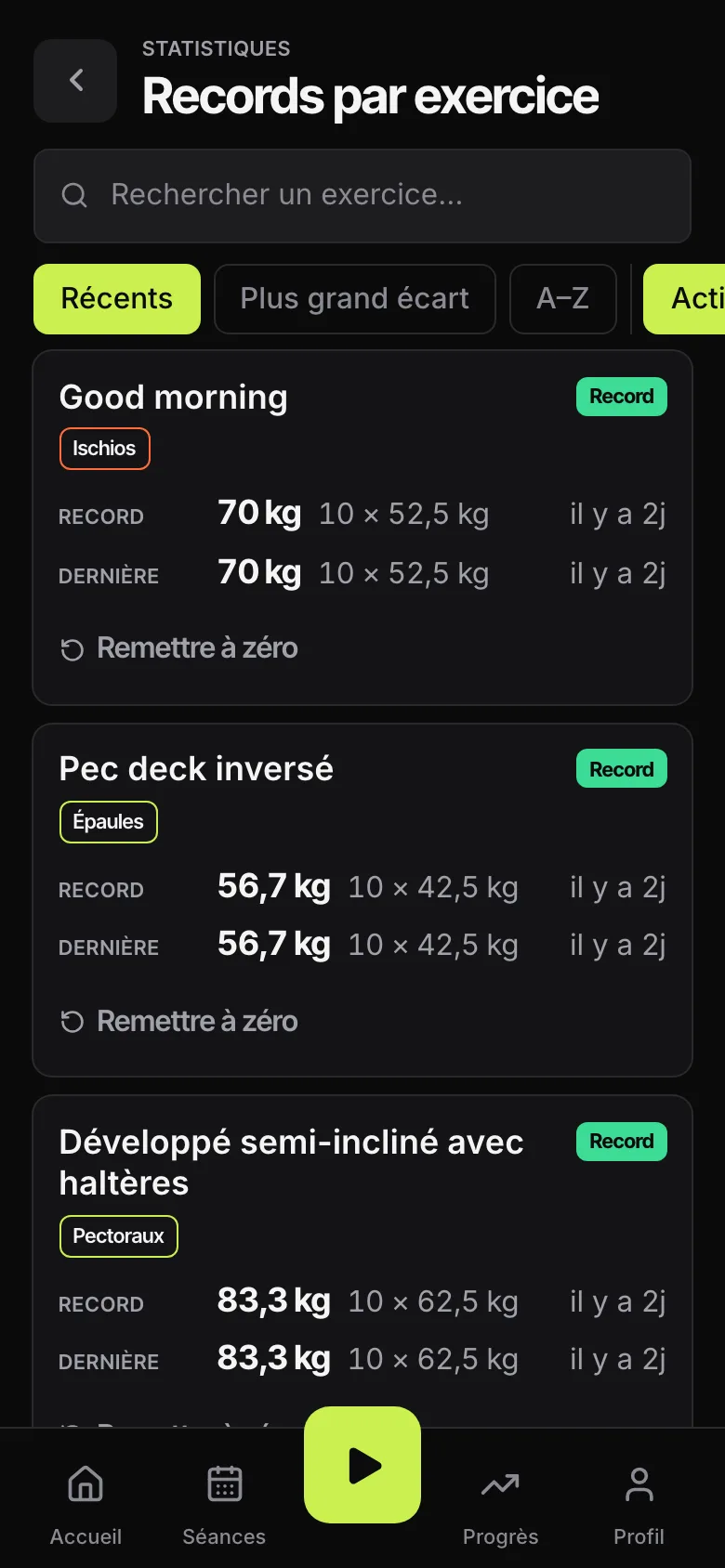This screenshot has height=1568, width=725.
Task: Click reset icon under Pec deck inversé
Action: 72,1022
